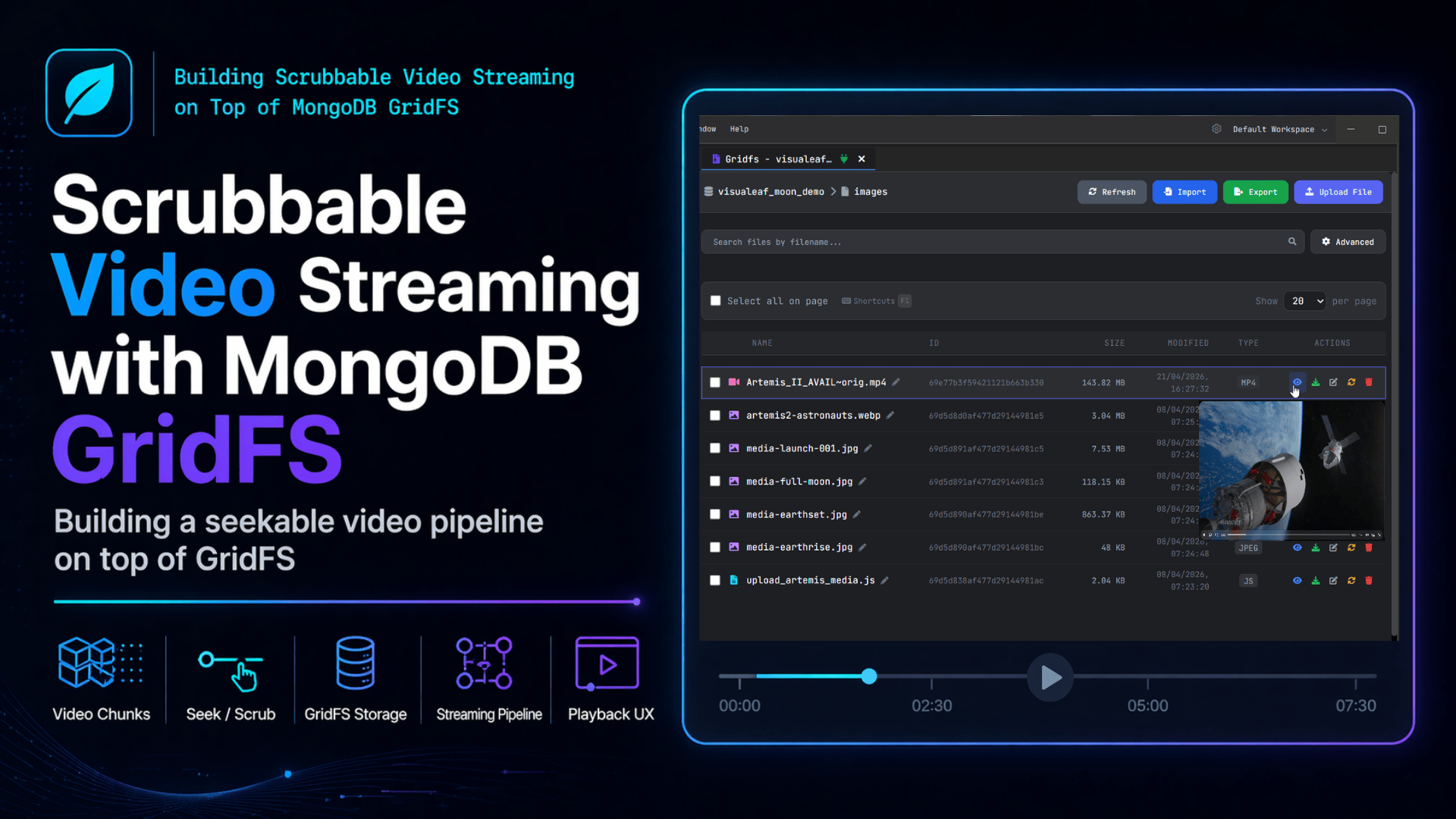This screenshot has height=819, width=1456.
Task: Select checkbox for upload_artemis_media.js
Action: point(715,581)
